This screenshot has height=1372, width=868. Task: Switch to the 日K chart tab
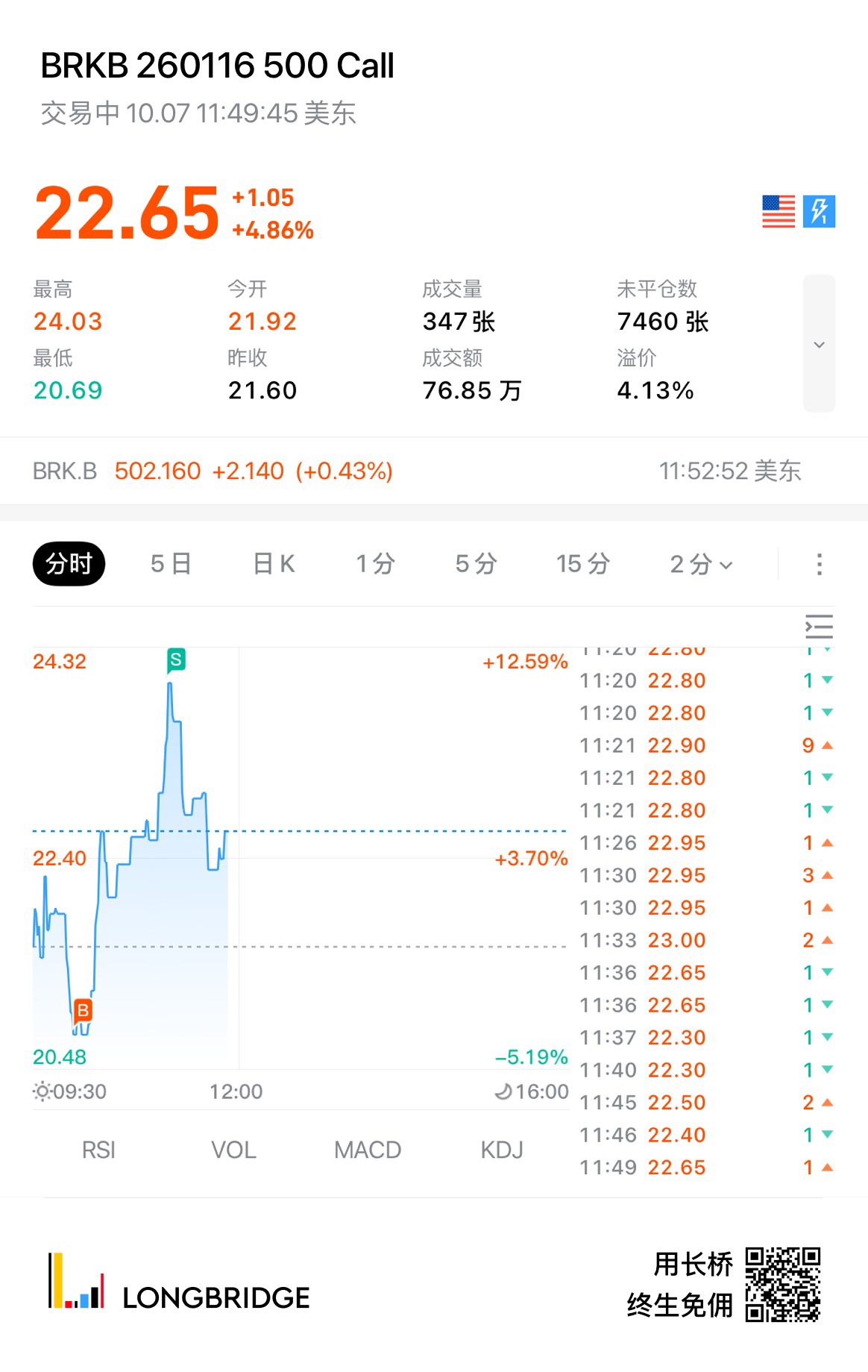pyautogui.click(x=274, y=564)
